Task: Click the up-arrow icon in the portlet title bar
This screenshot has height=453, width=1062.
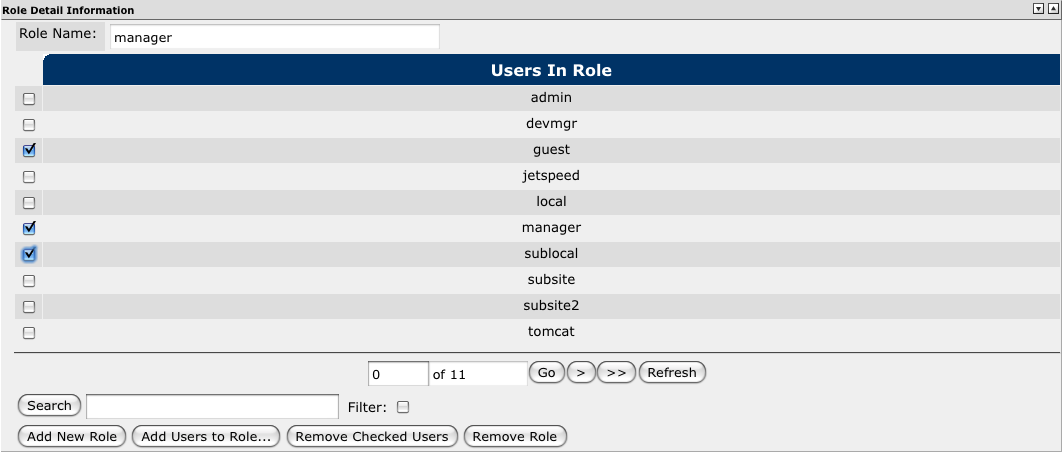Action: tap(1051, 8)
